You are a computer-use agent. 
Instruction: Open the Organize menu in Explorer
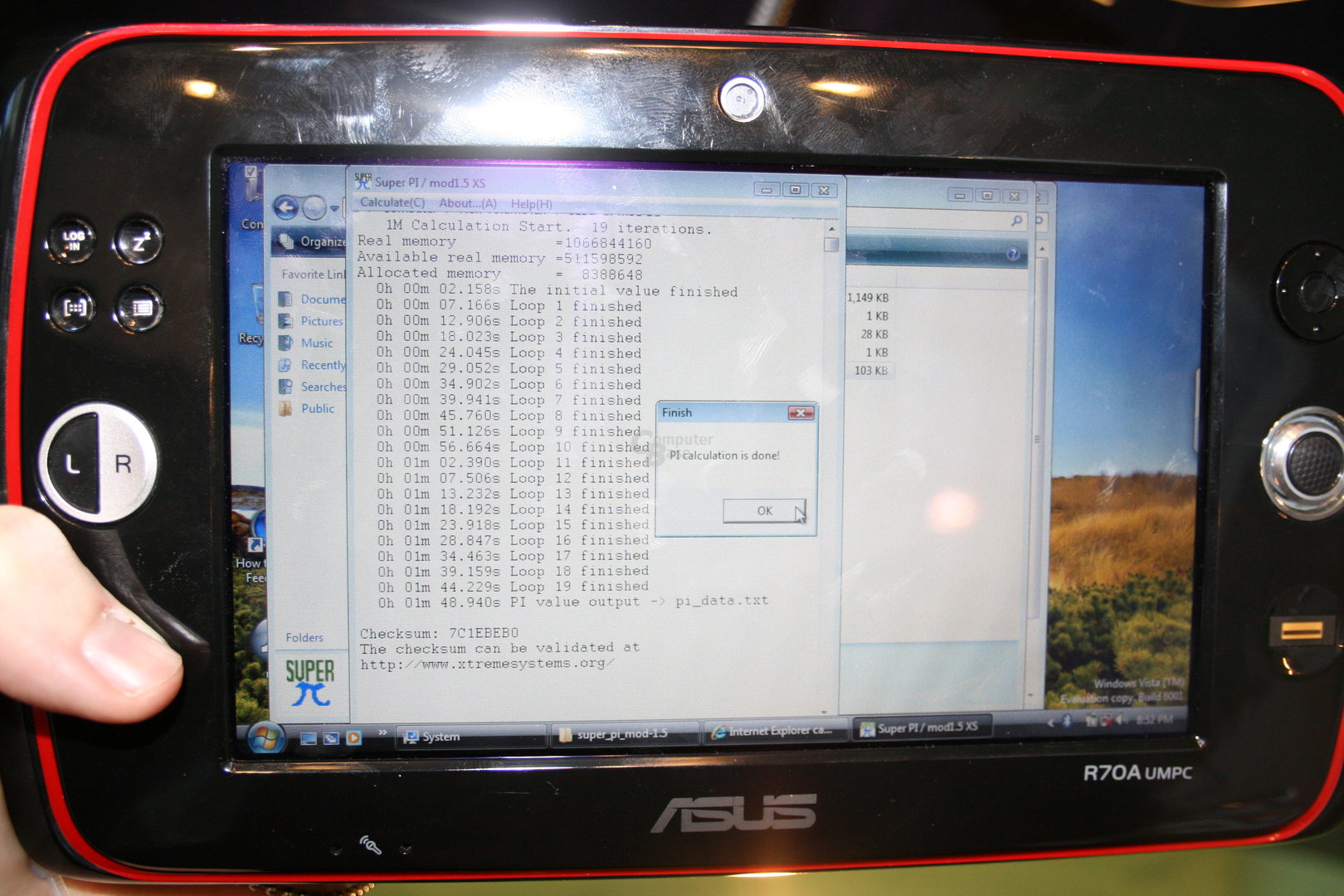point(312,241)
